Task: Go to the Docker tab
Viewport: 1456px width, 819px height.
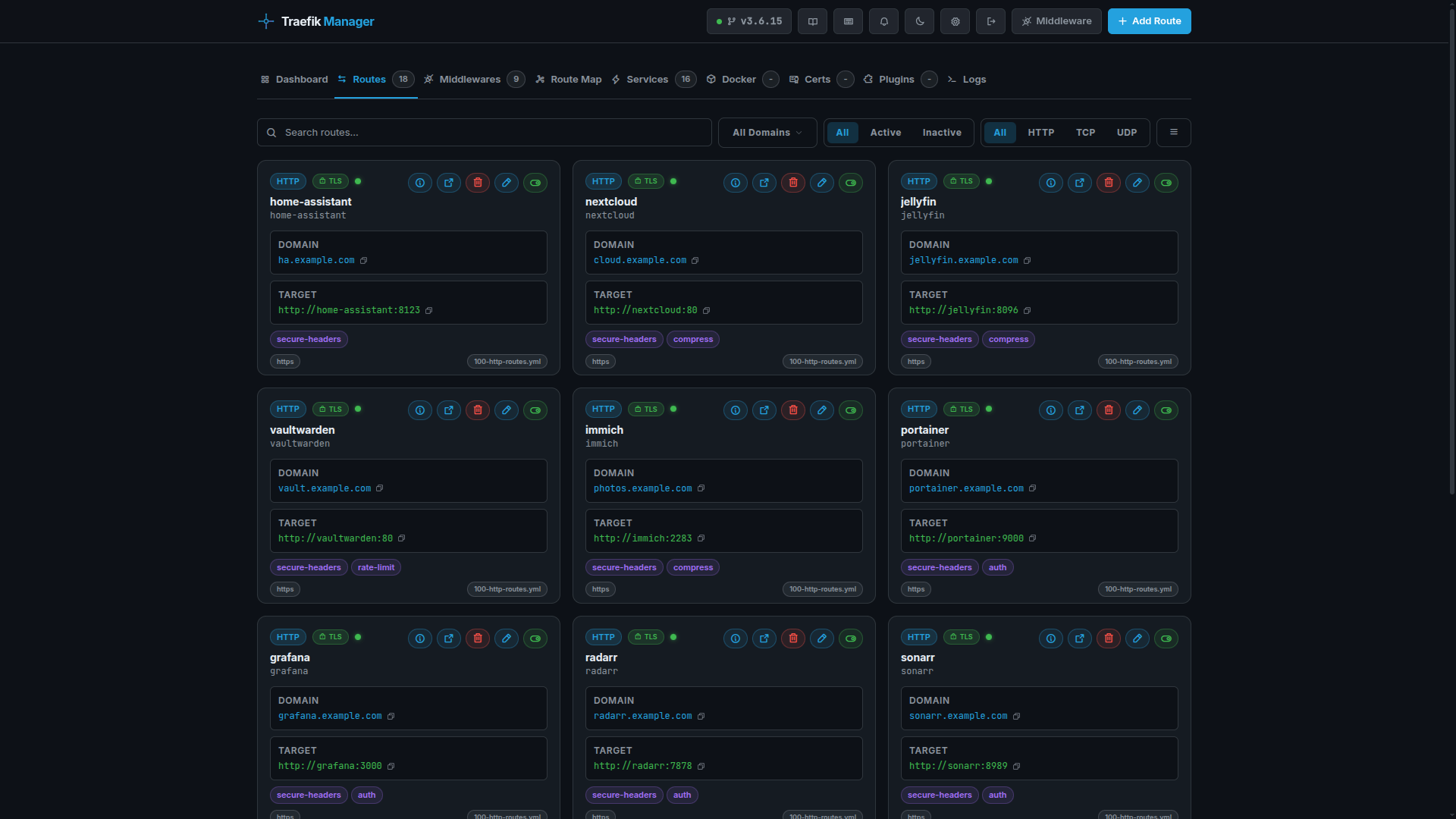Action: [742, 80]
